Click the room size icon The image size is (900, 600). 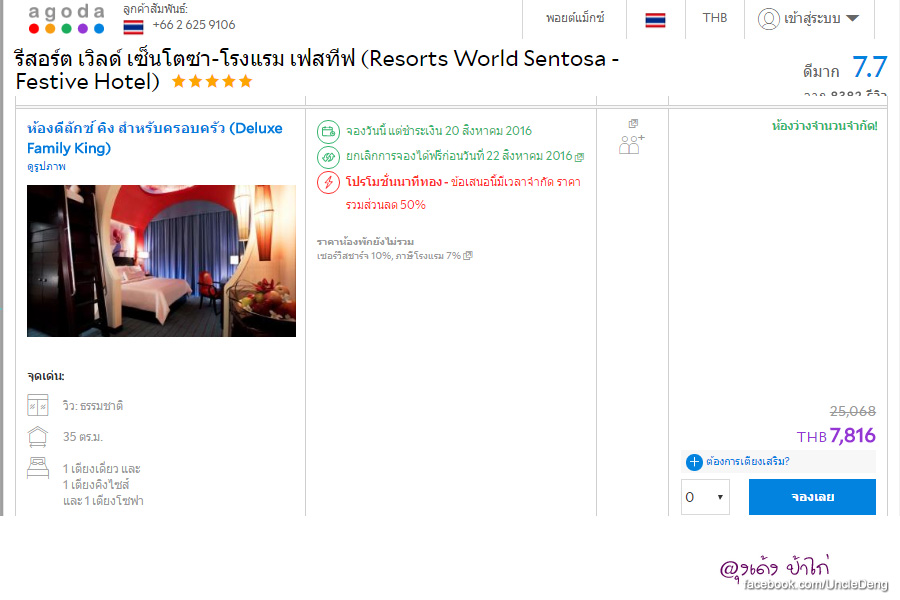click(38, 437)
